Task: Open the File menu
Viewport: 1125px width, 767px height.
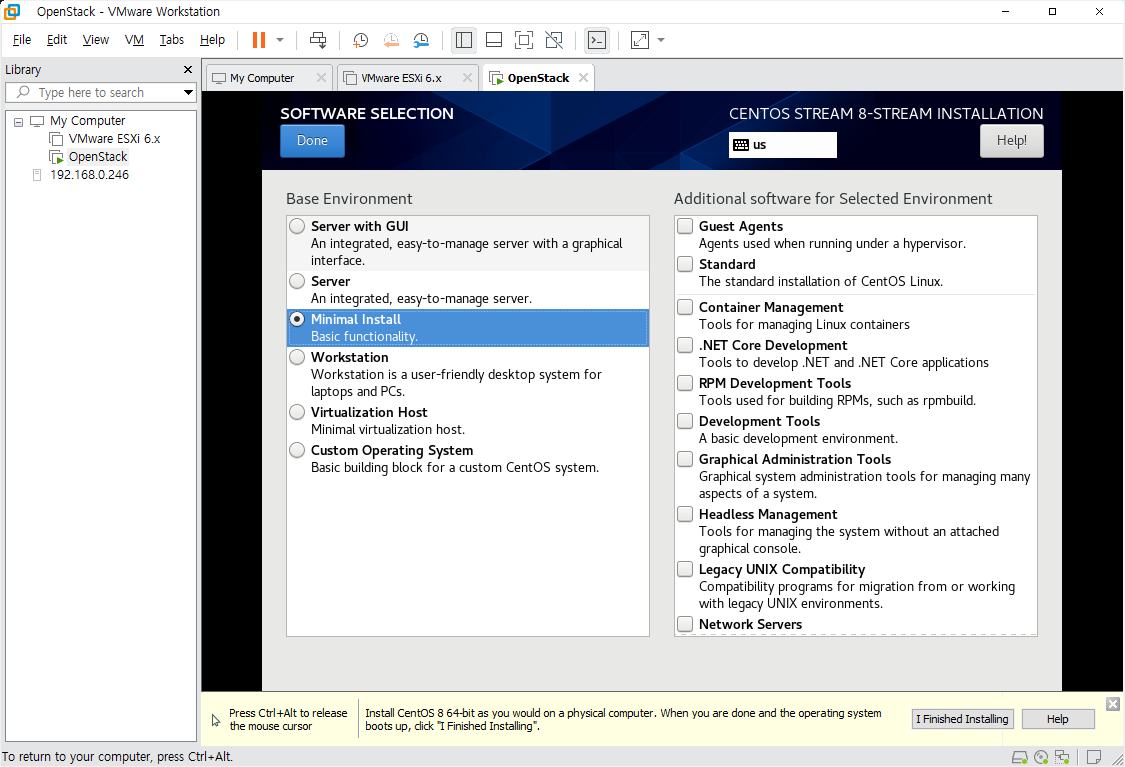Action: [x=22, y=39]
